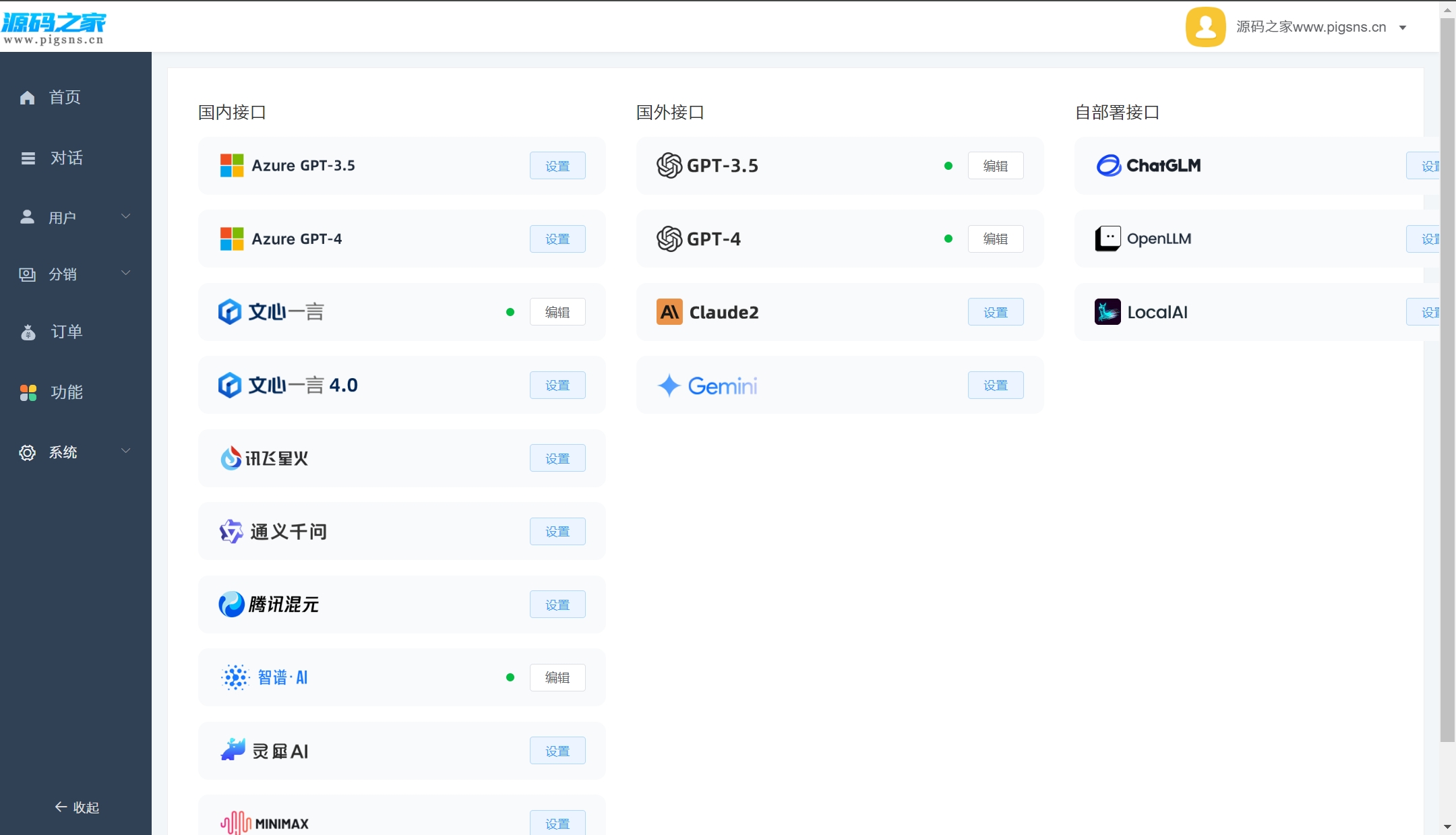Click the 功能 colorful grid icon

point(28,392)
